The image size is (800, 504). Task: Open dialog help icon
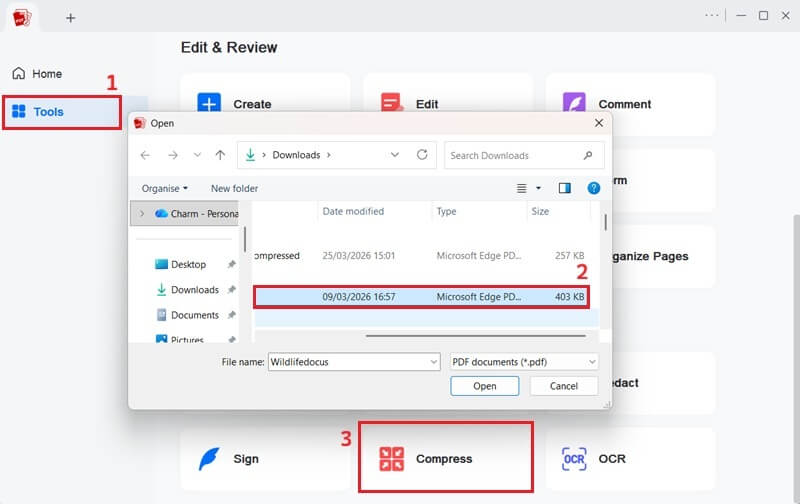(593, 188)
